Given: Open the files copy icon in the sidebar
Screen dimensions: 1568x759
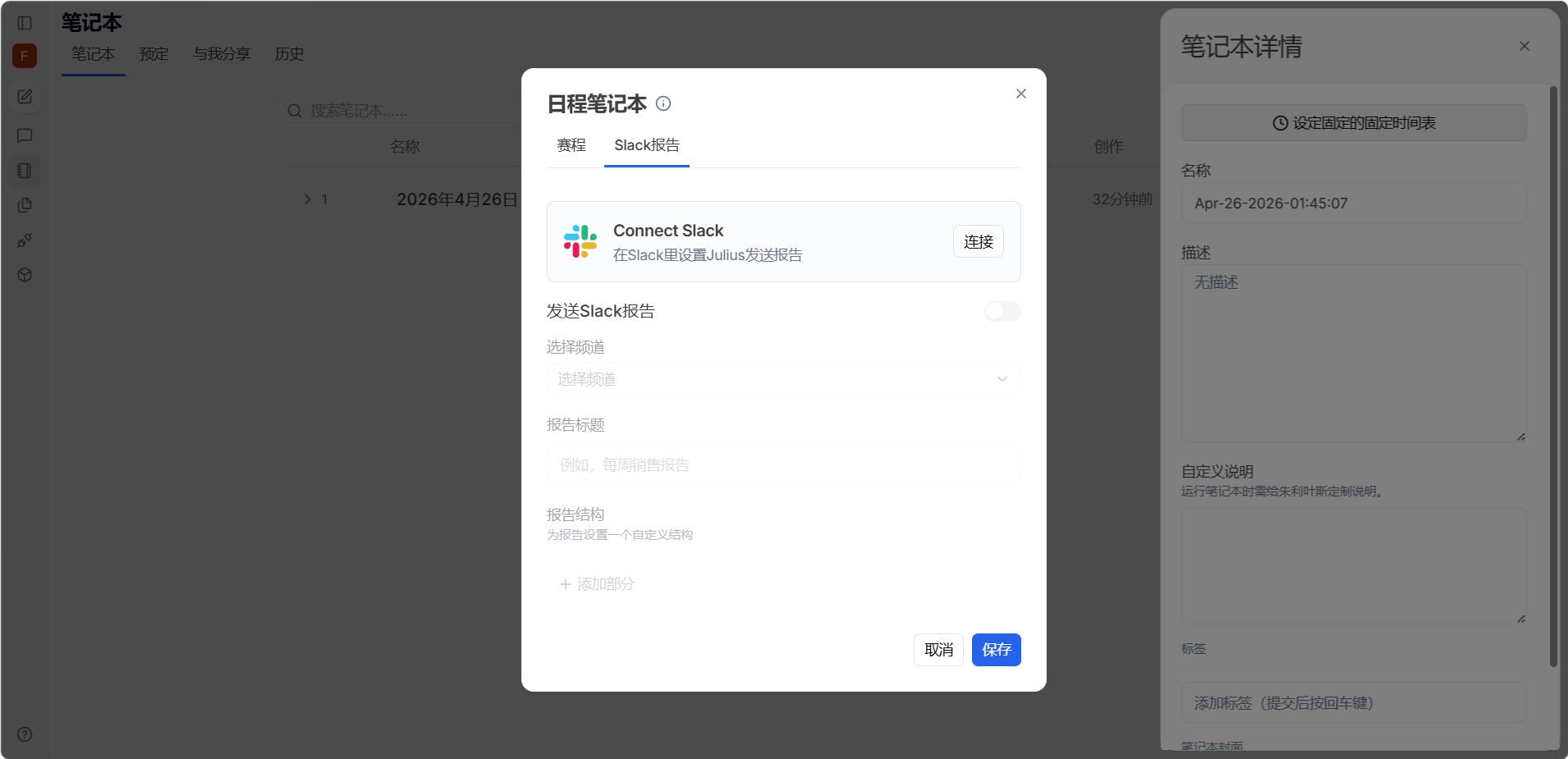Looking at the screenshot, I should [x=25, y=205].
